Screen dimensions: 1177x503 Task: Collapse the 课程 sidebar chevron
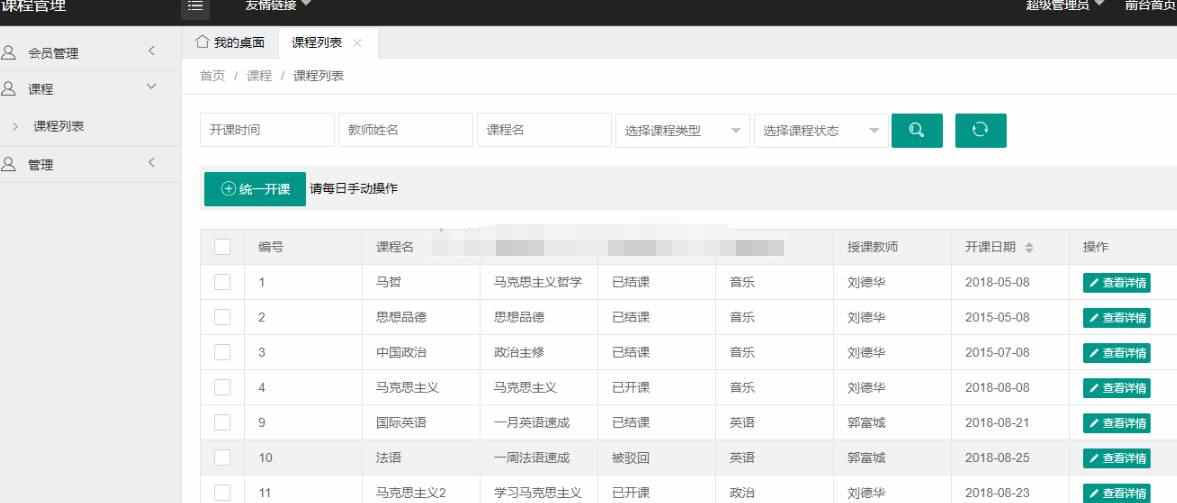coord(152,87)
